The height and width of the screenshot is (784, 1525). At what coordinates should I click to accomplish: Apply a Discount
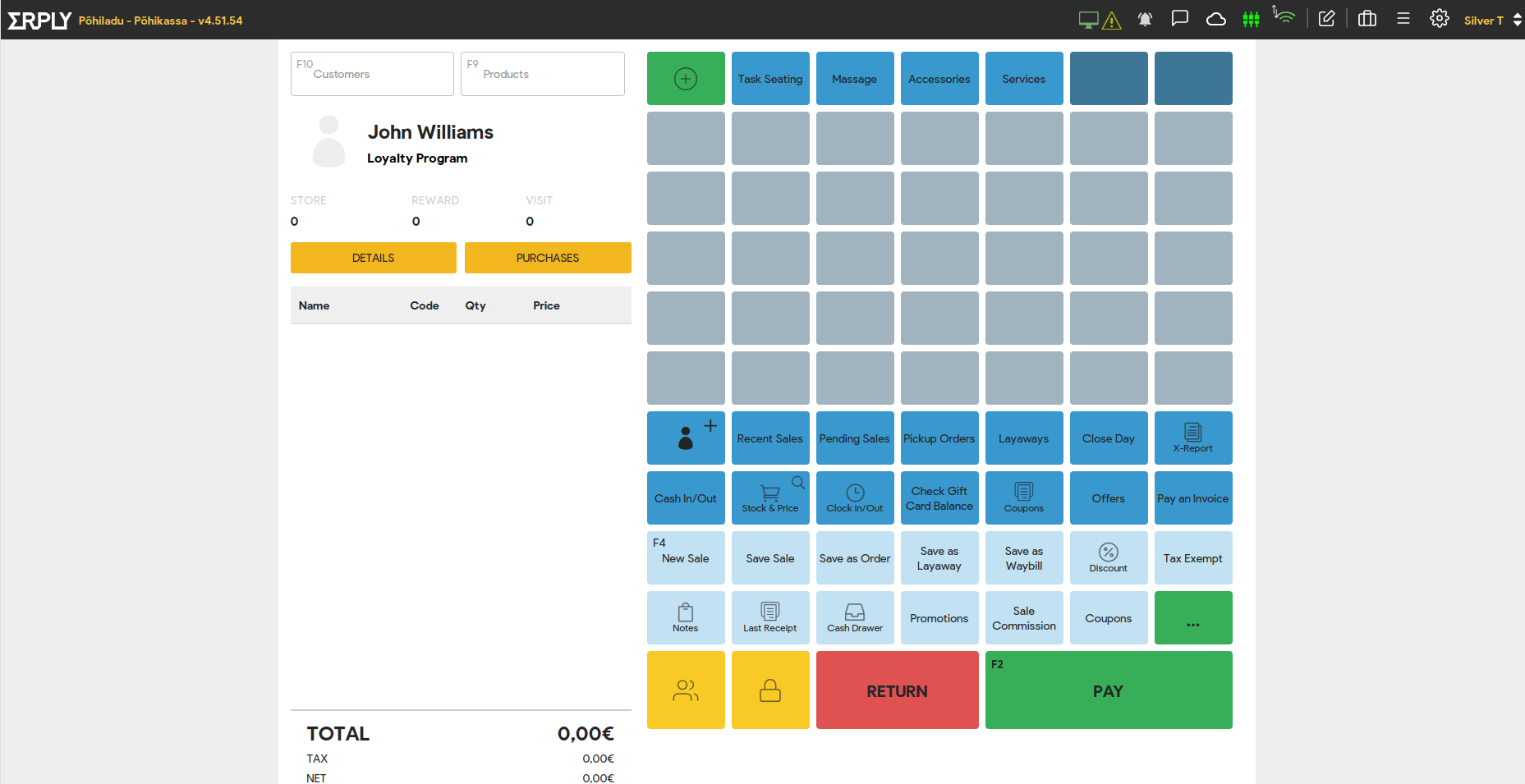[1109, 558]
